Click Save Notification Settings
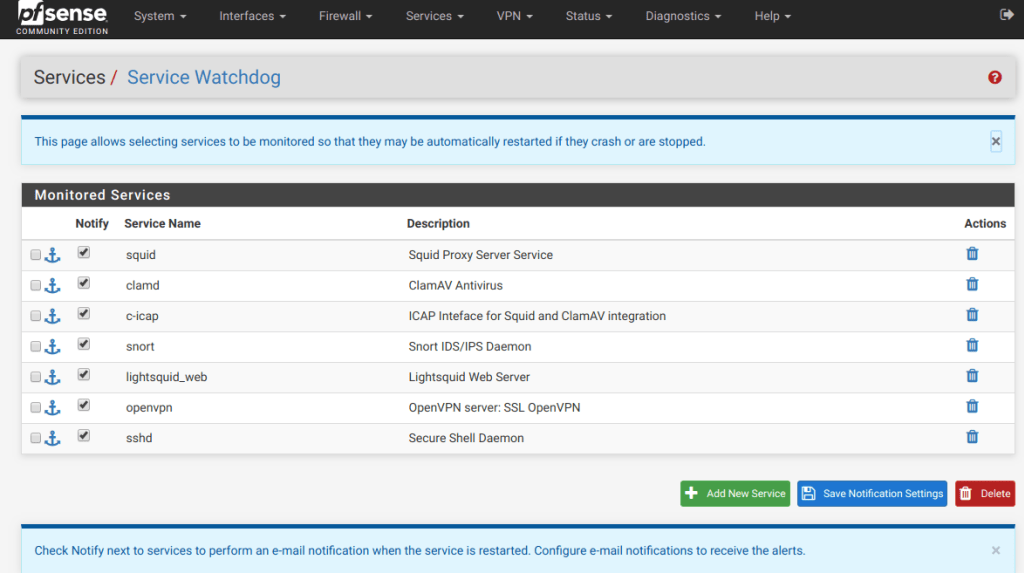 [871, 494]
